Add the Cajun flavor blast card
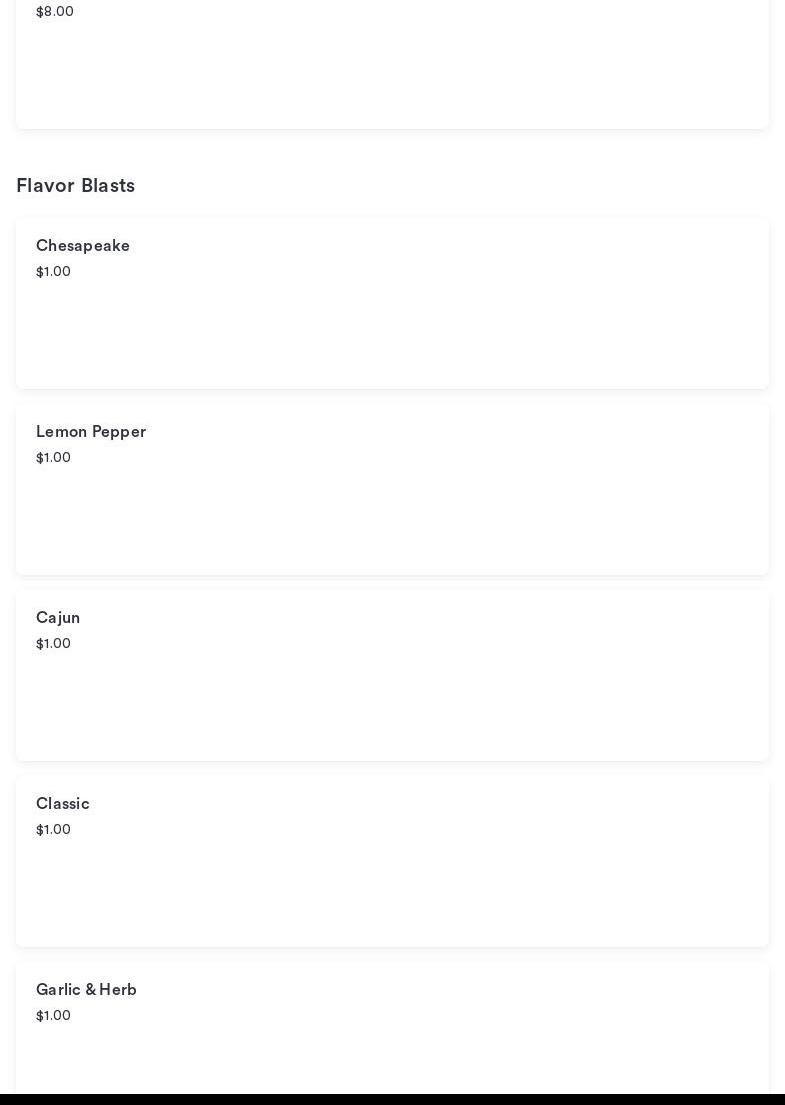This screenshot has height=1105, width=785. tap(392, 675)
